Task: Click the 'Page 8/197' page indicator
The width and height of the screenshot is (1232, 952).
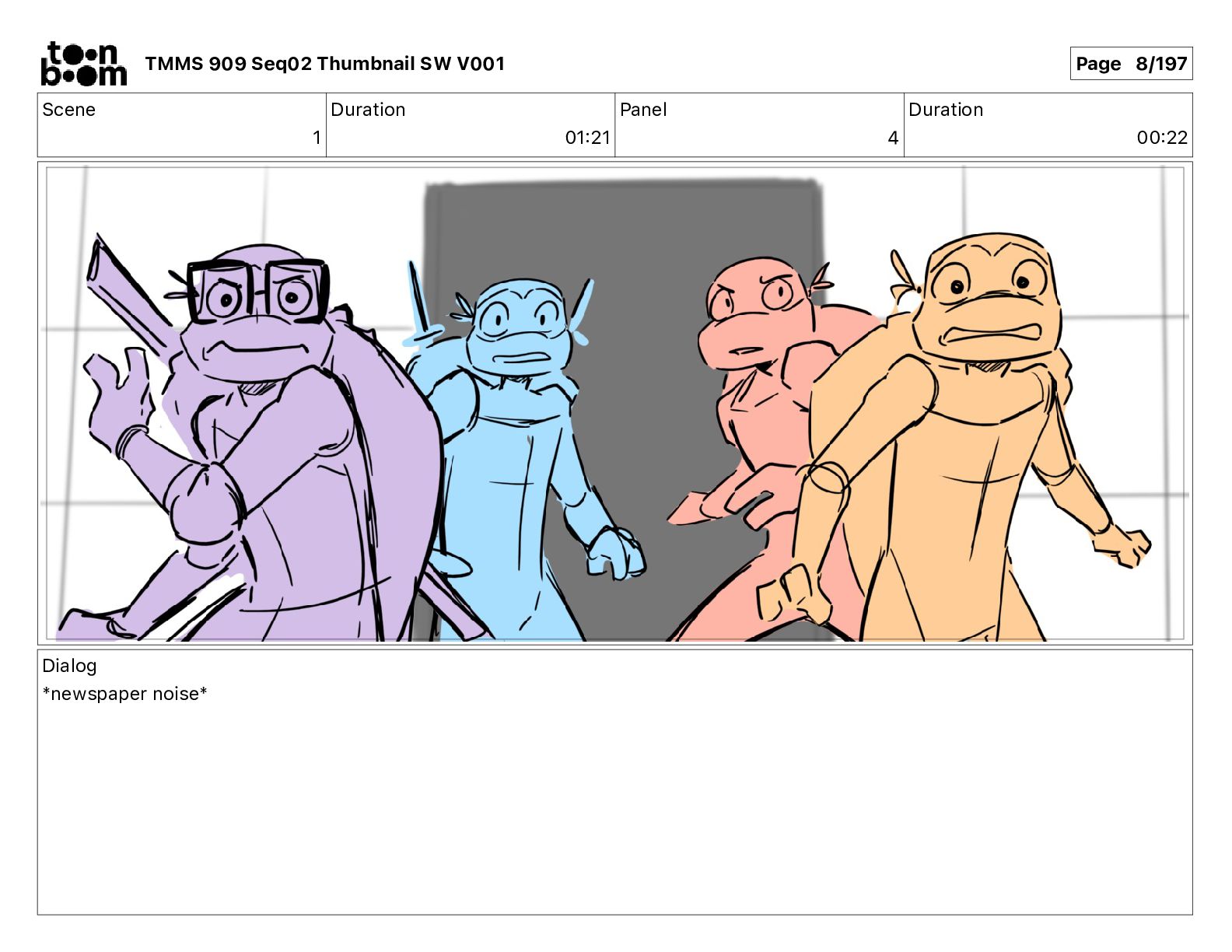Action: 1131,64
